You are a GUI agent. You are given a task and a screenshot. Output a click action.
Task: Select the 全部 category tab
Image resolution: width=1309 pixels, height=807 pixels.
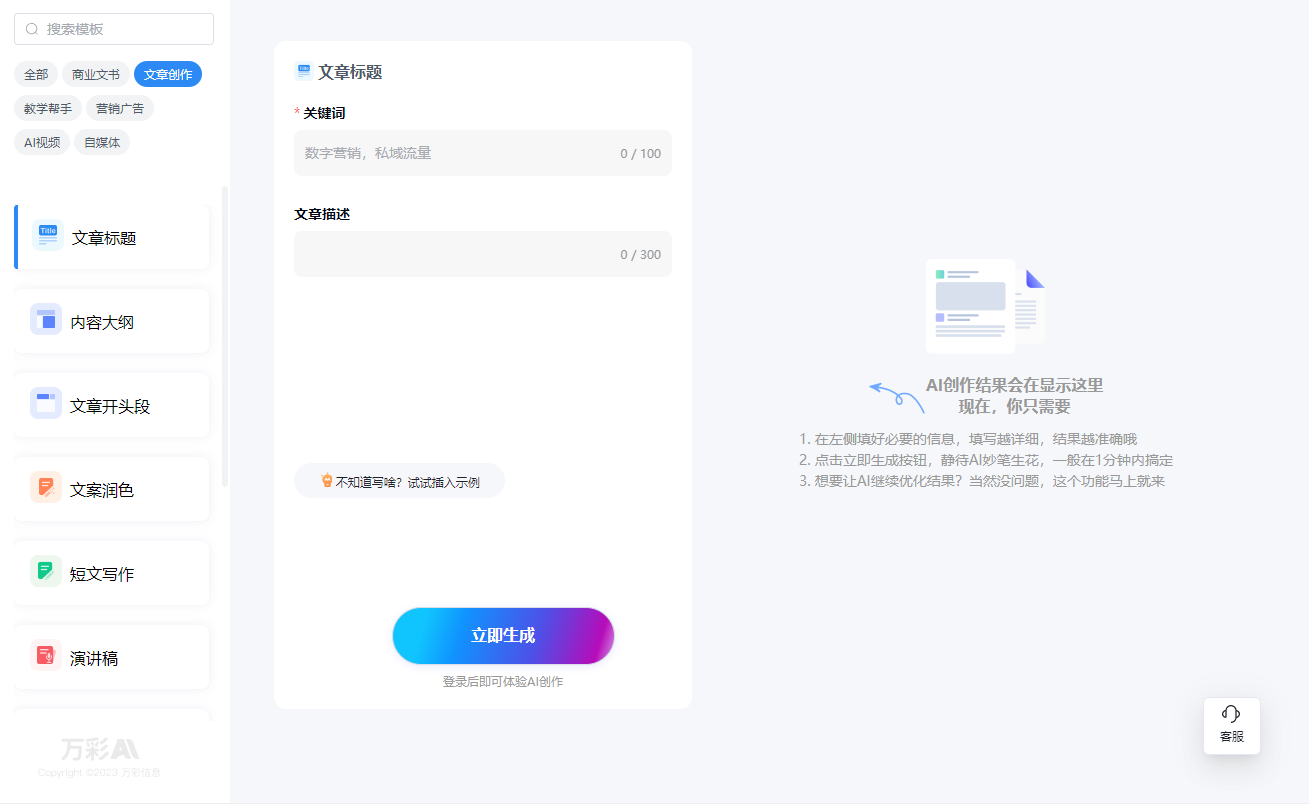36,75
